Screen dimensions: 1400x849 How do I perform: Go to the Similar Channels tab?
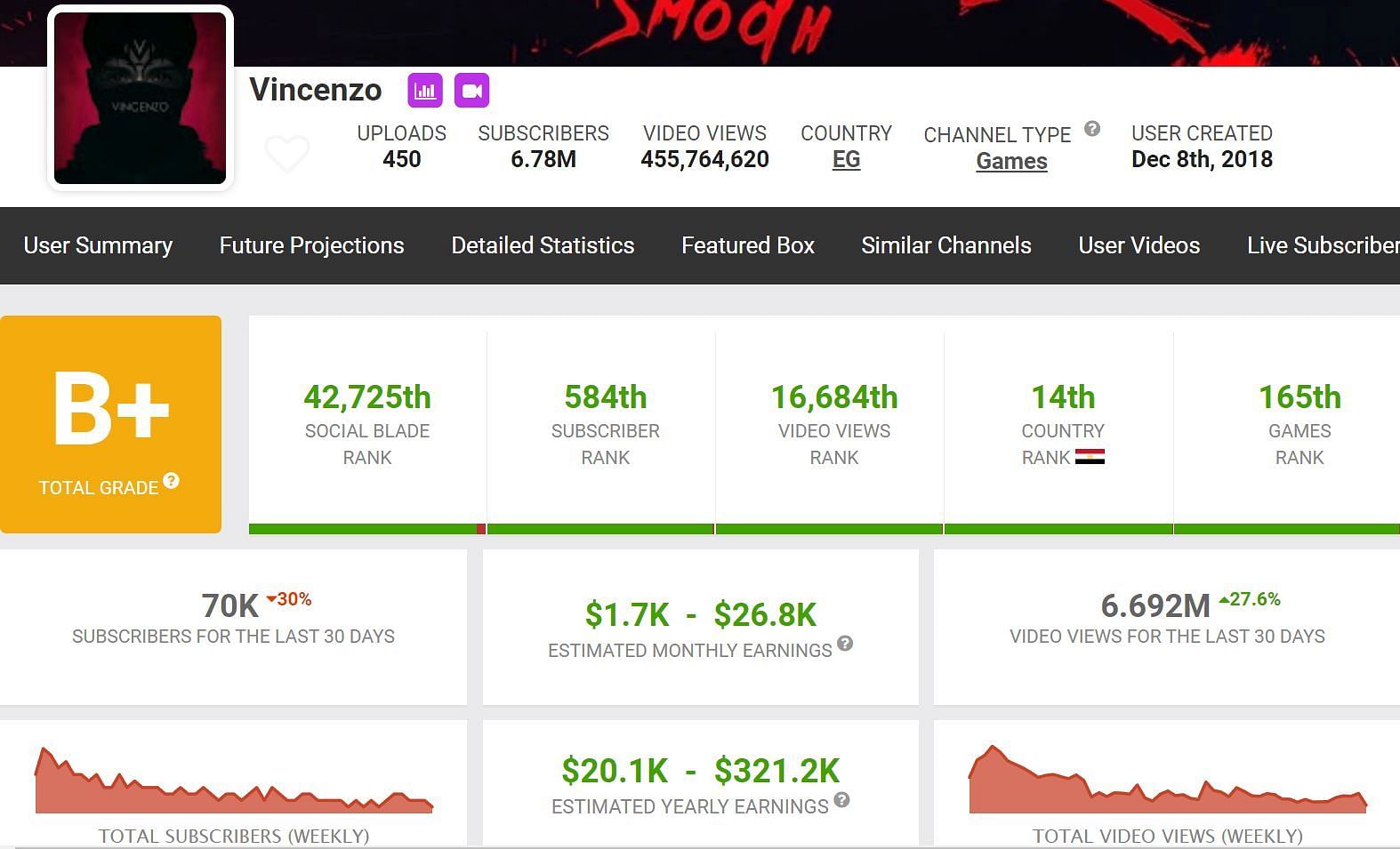click(x=946, y=245)
